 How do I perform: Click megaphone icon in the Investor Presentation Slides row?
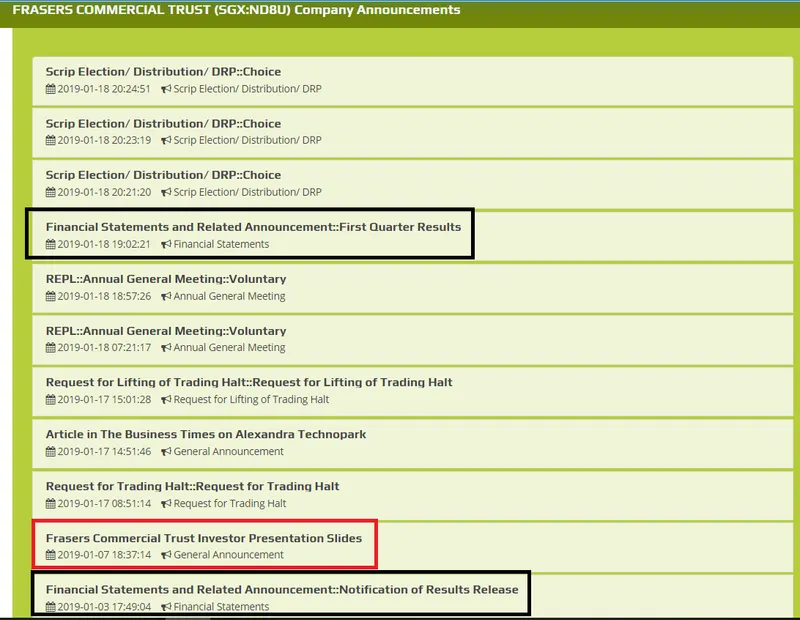pos(166,555)
